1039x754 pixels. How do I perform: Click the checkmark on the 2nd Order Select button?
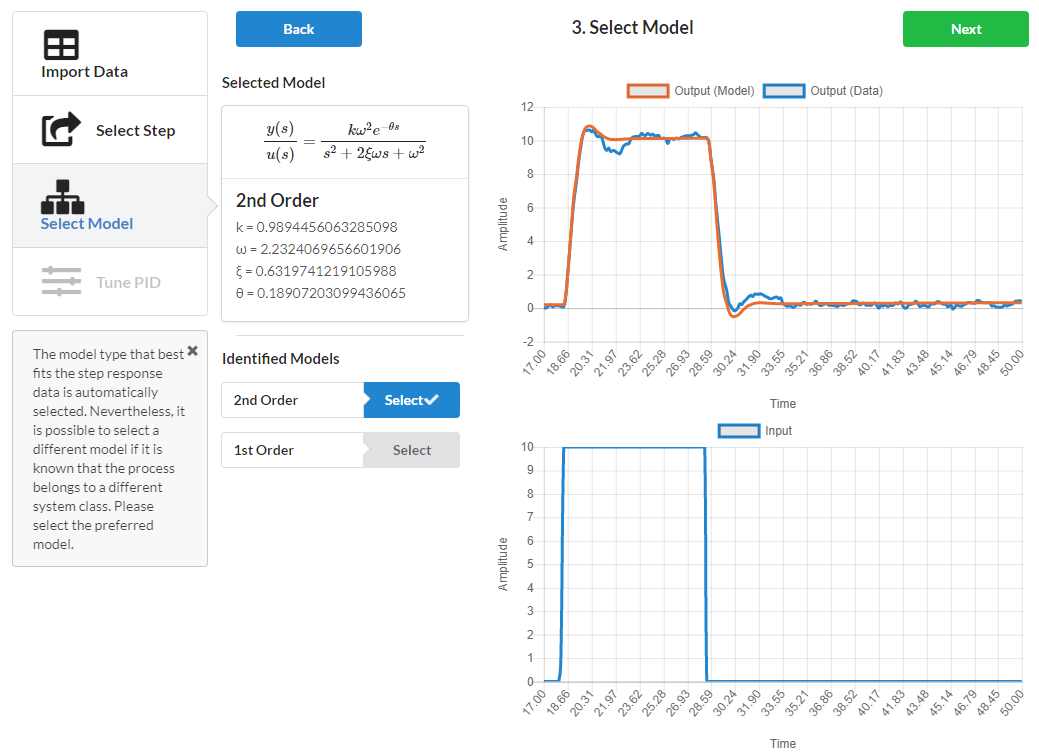pyautogui.click(x=431, y=399)
